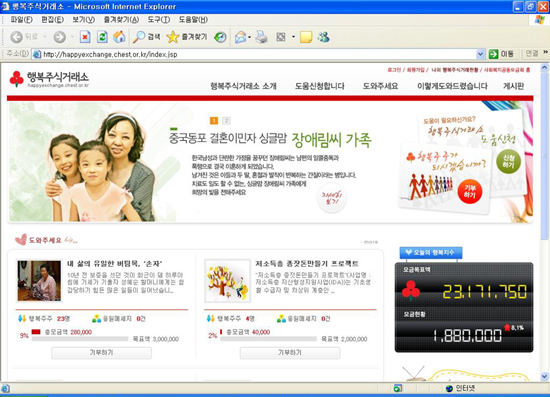Open 도움신청합니다 navigation tab
Screen dimensions: 550x397
point(320,86)
